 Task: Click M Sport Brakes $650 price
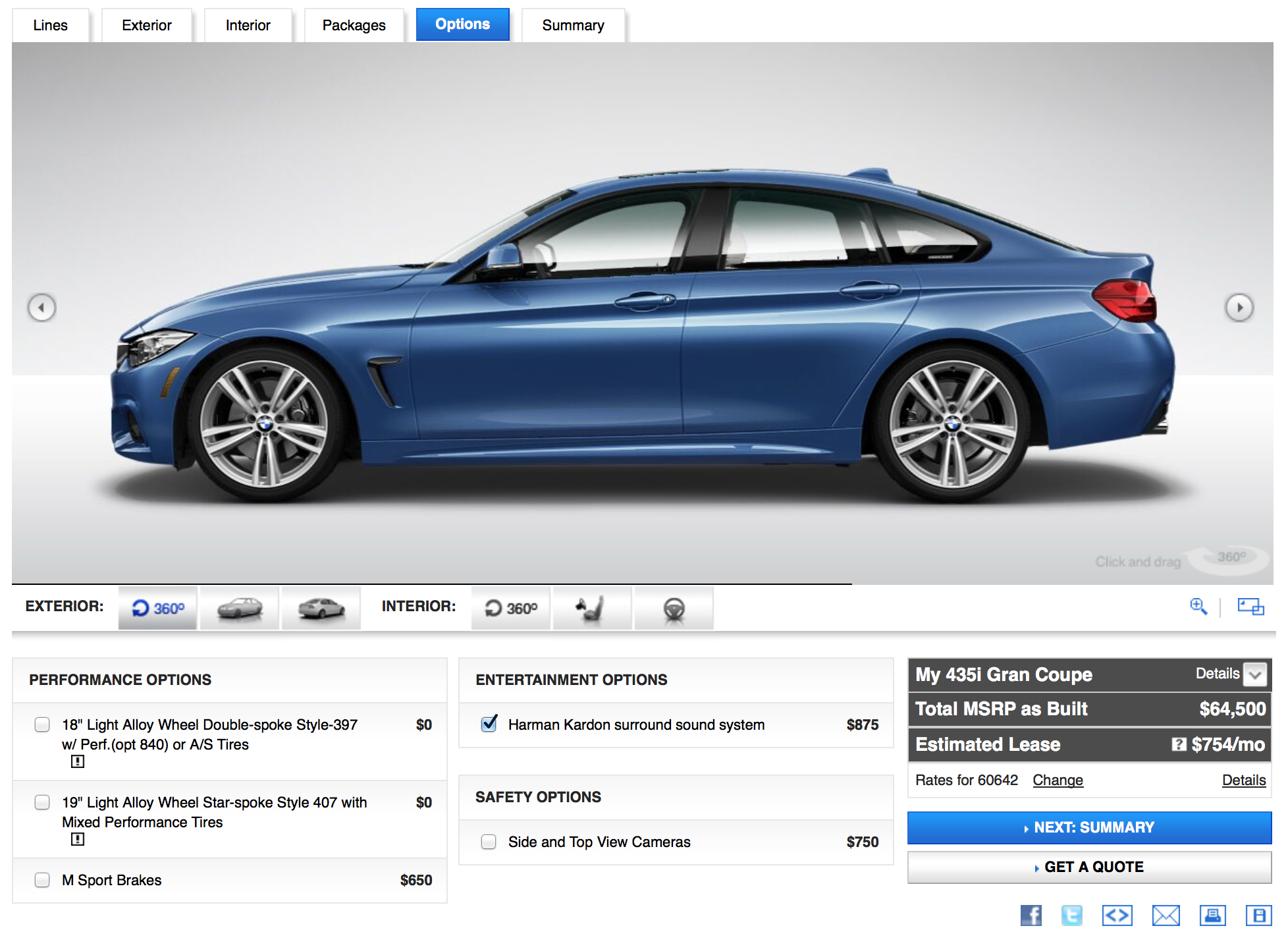[416, 881]
